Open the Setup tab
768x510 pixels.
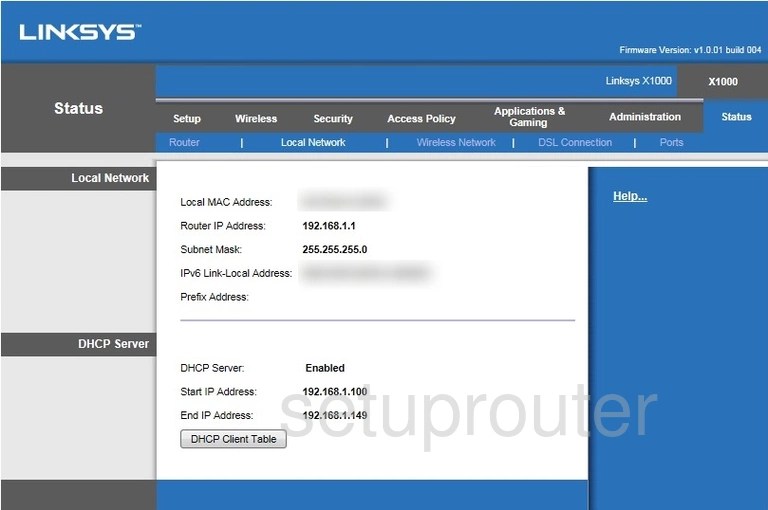[187, 119]
